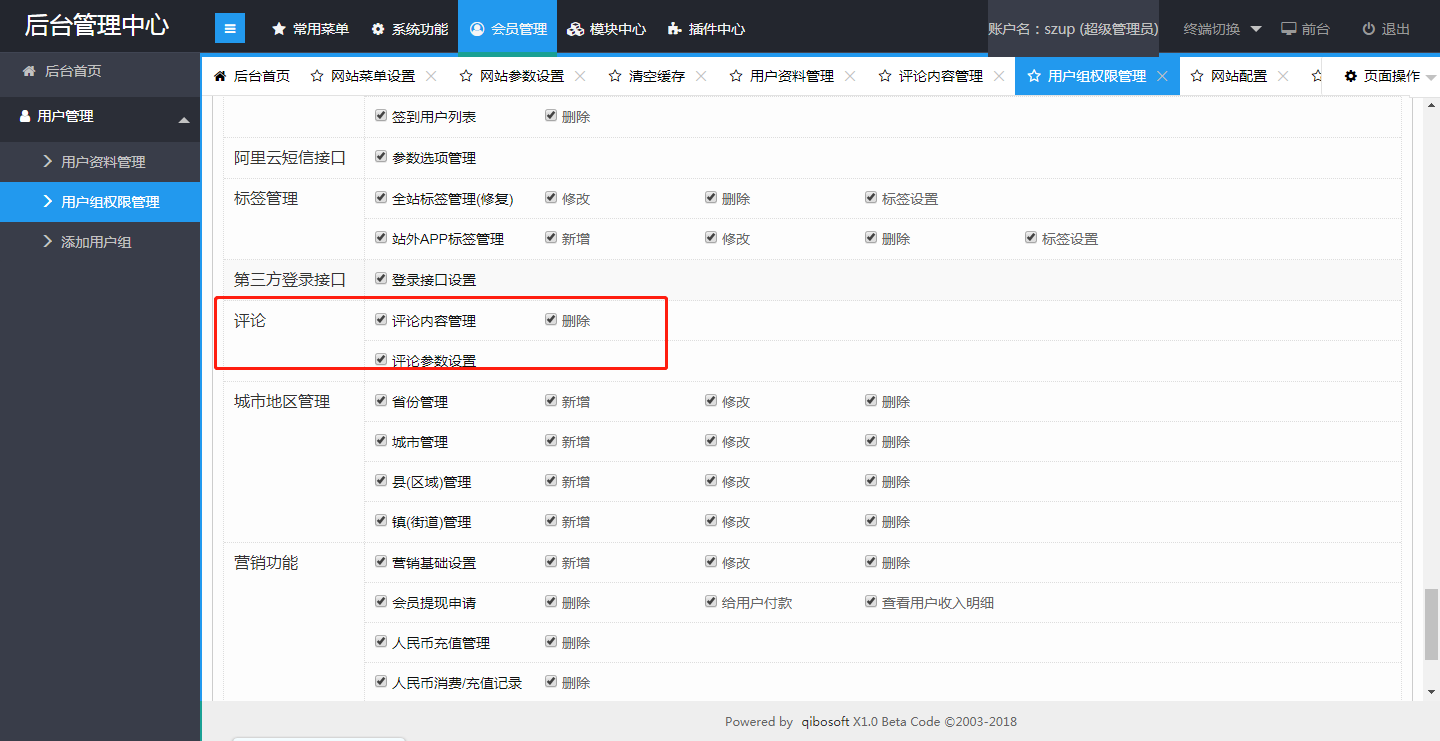This screenshot has width=1440, height=741.
Task: Click the vertical scrollbar thumb
Action: pyautogui.click(x=1431, y=624)
